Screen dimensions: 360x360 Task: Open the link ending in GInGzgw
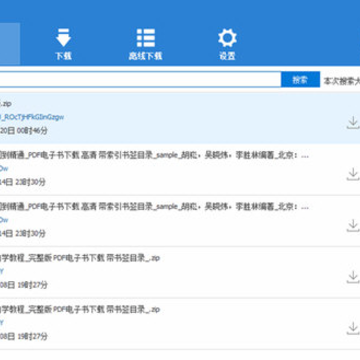pyautogui.click(x=32, y=117)
